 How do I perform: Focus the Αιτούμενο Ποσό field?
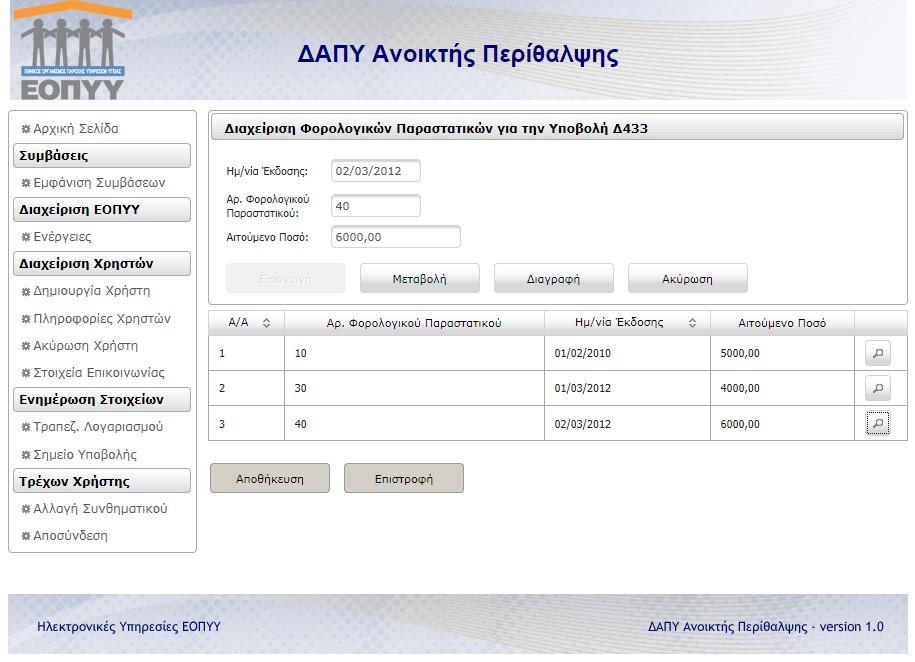[x=396, y=237]
